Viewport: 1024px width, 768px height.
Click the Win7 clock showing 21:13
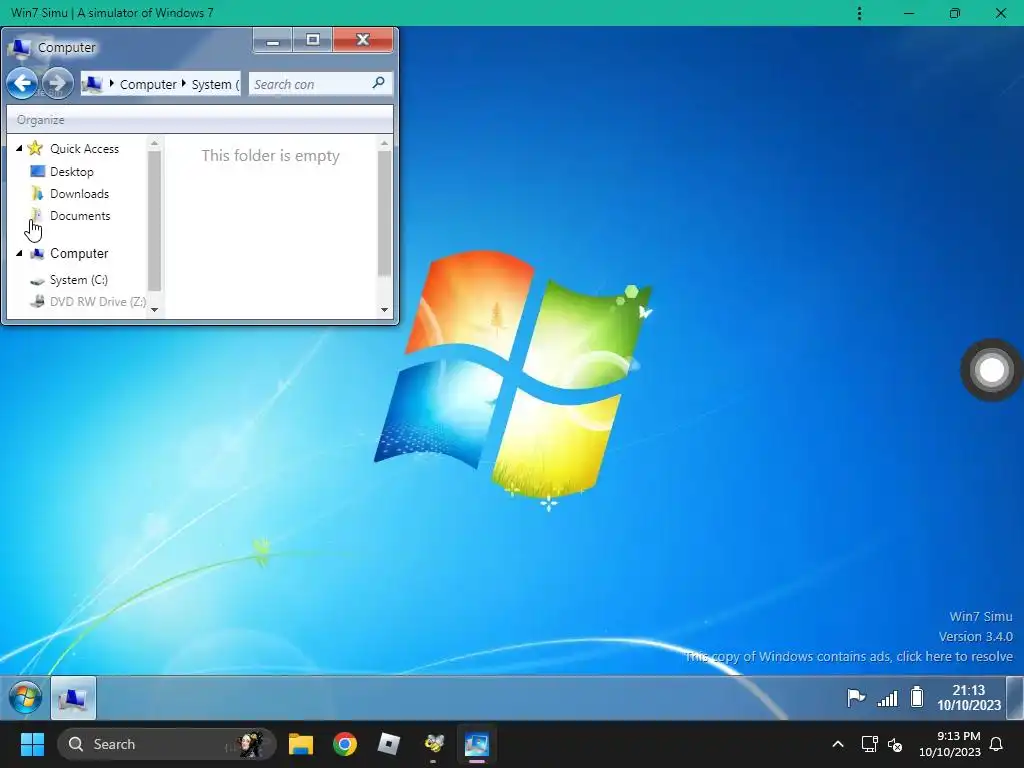[x=968, y=697]
